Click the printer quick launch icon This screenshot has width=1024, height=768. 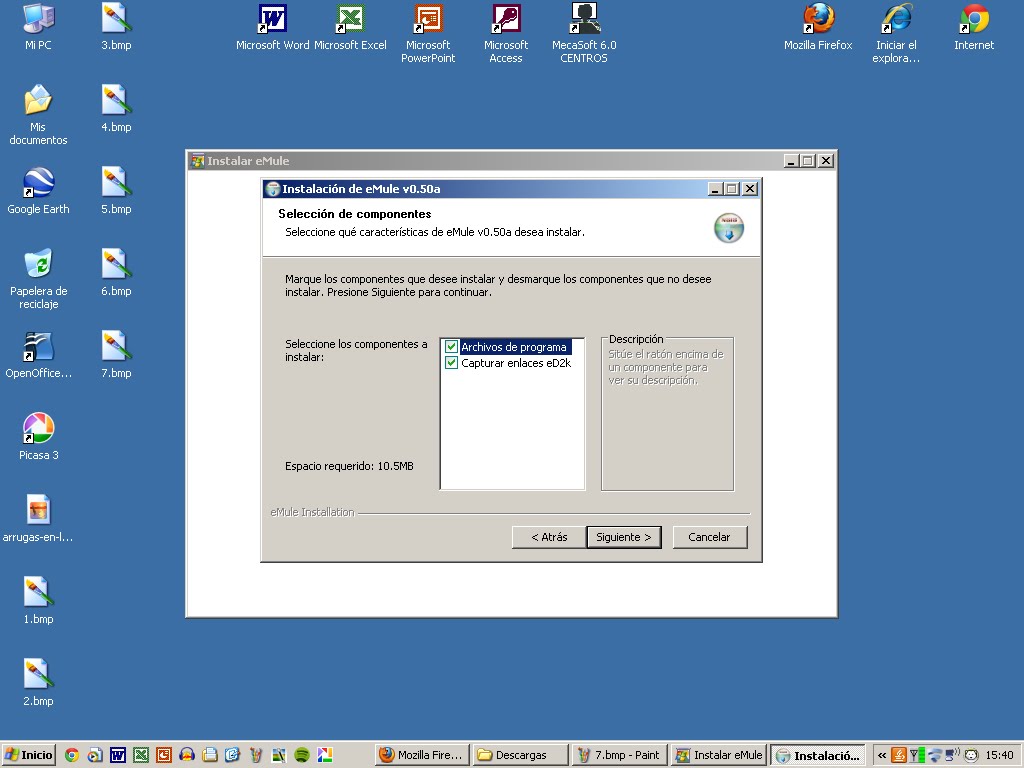pos(210,755)
